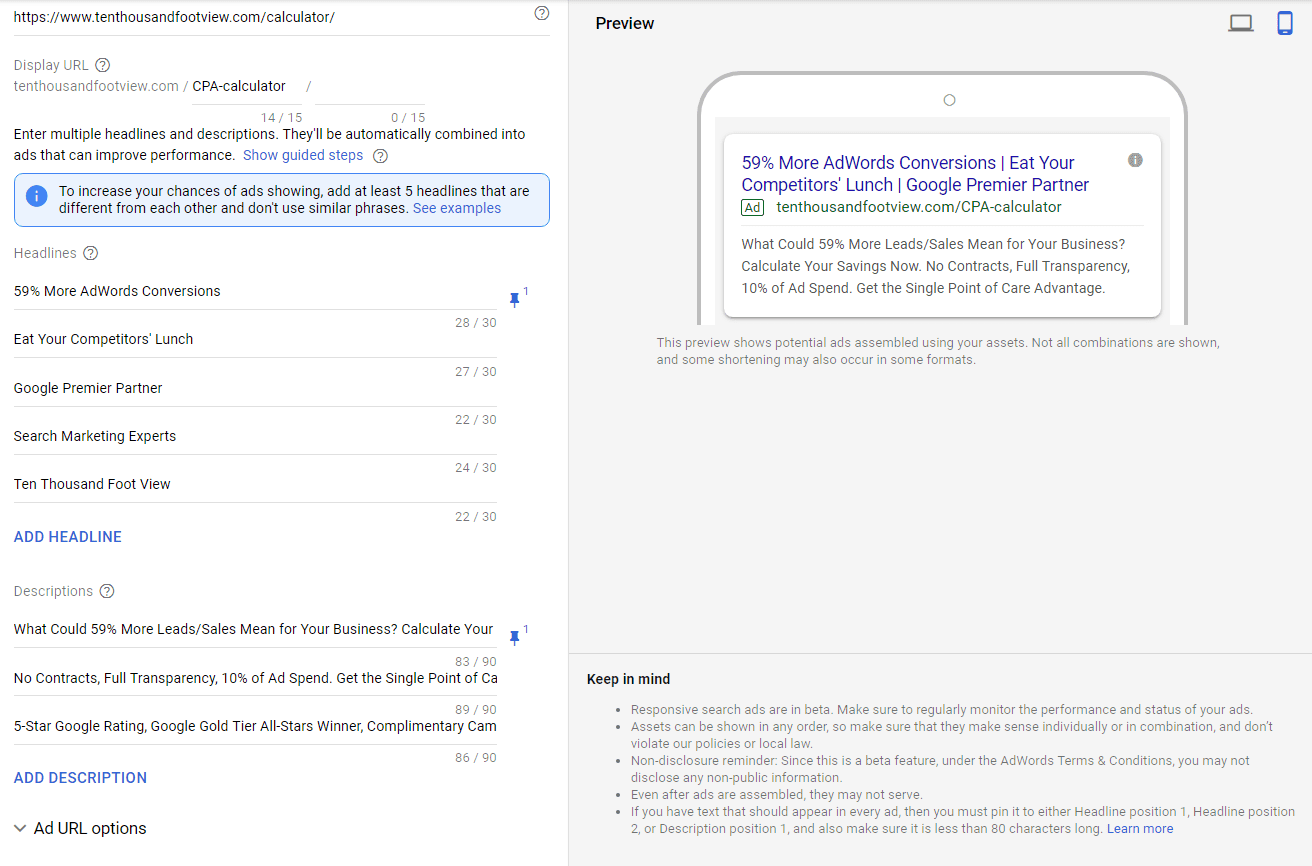This screenshot has height=866, width=1312.
Task: Click preview display URL tenthousandfootview.com/CPA-calculator
Action: (919, 207)
